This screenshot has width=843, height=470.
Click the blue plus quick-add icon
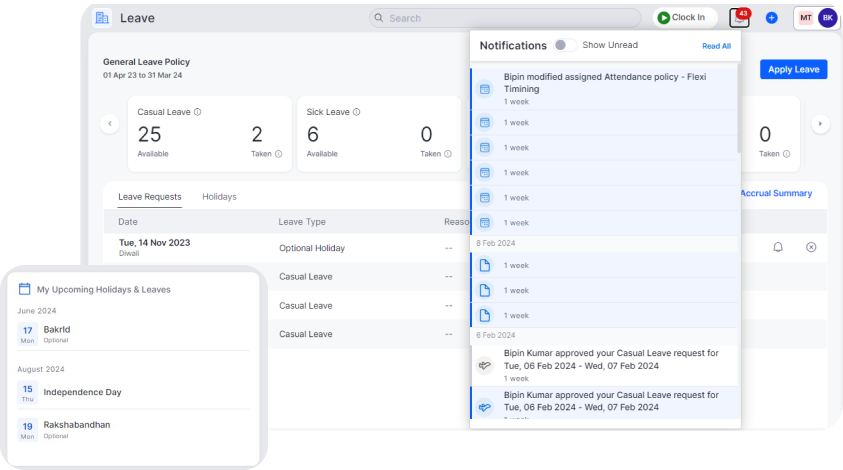pyautogui.click(x=771, y=18)
